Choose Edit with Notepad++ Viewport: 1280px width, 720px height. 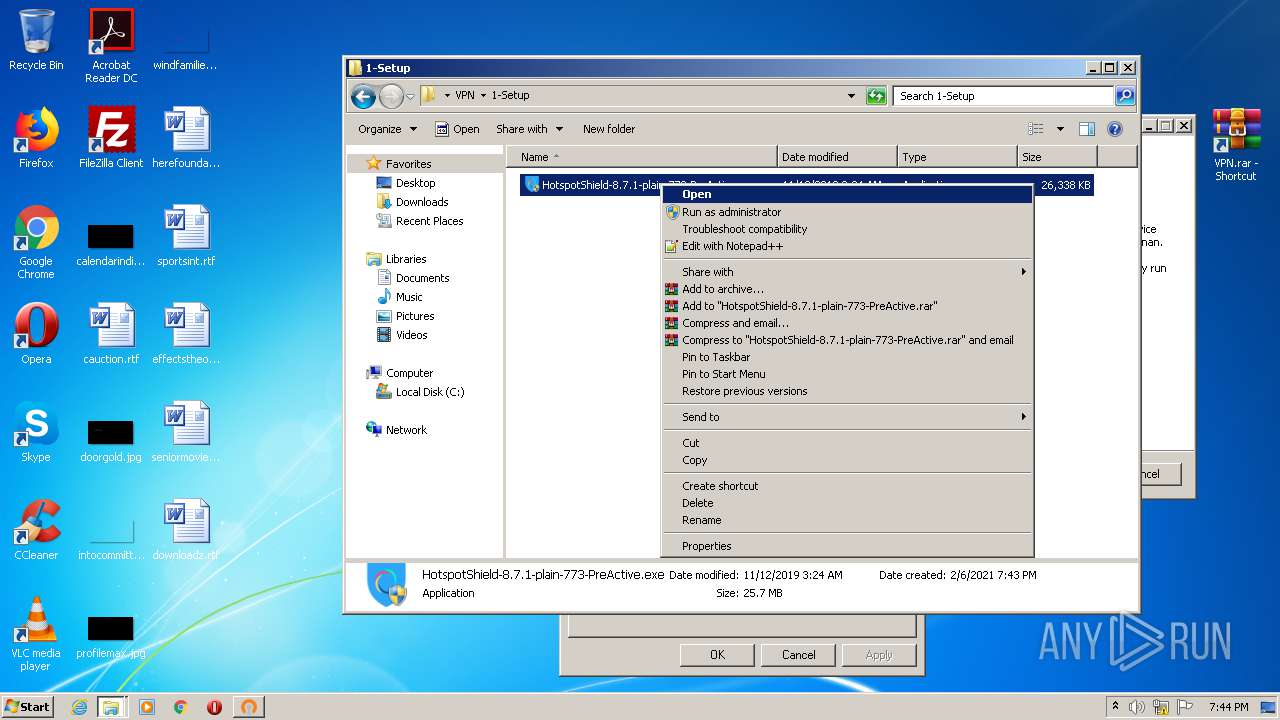[x=847, y=246]
